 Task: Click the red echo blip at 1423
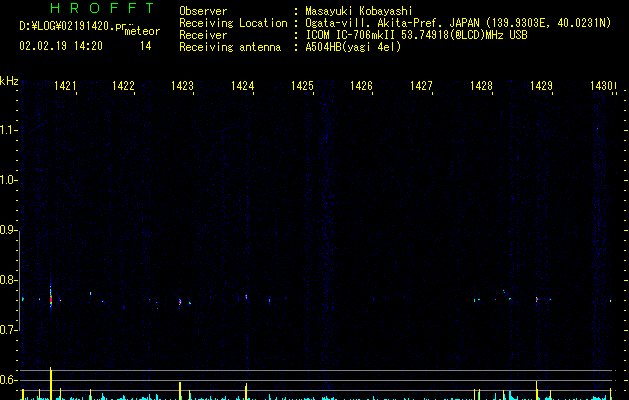180,302
